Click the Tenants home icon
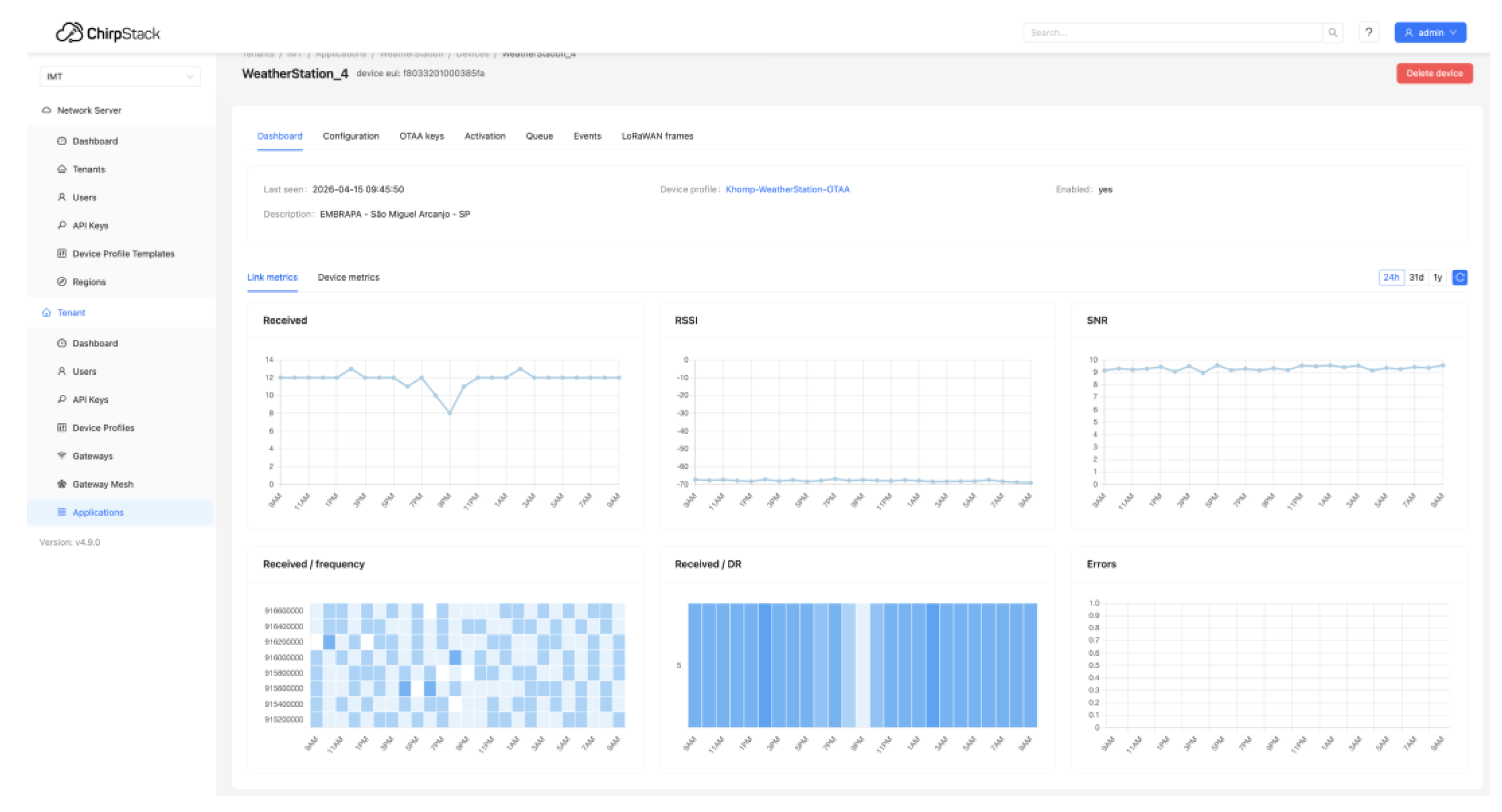 [62, 169]
